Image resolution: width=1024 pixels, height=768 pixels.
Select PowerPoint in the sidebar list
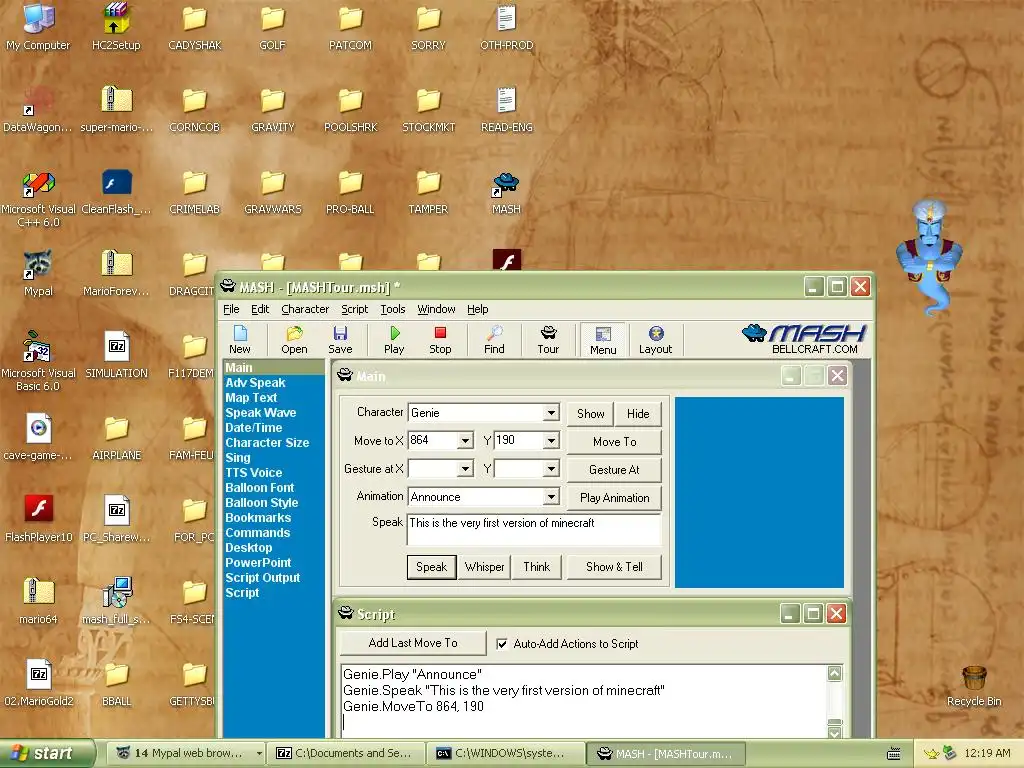pos(258,564)
